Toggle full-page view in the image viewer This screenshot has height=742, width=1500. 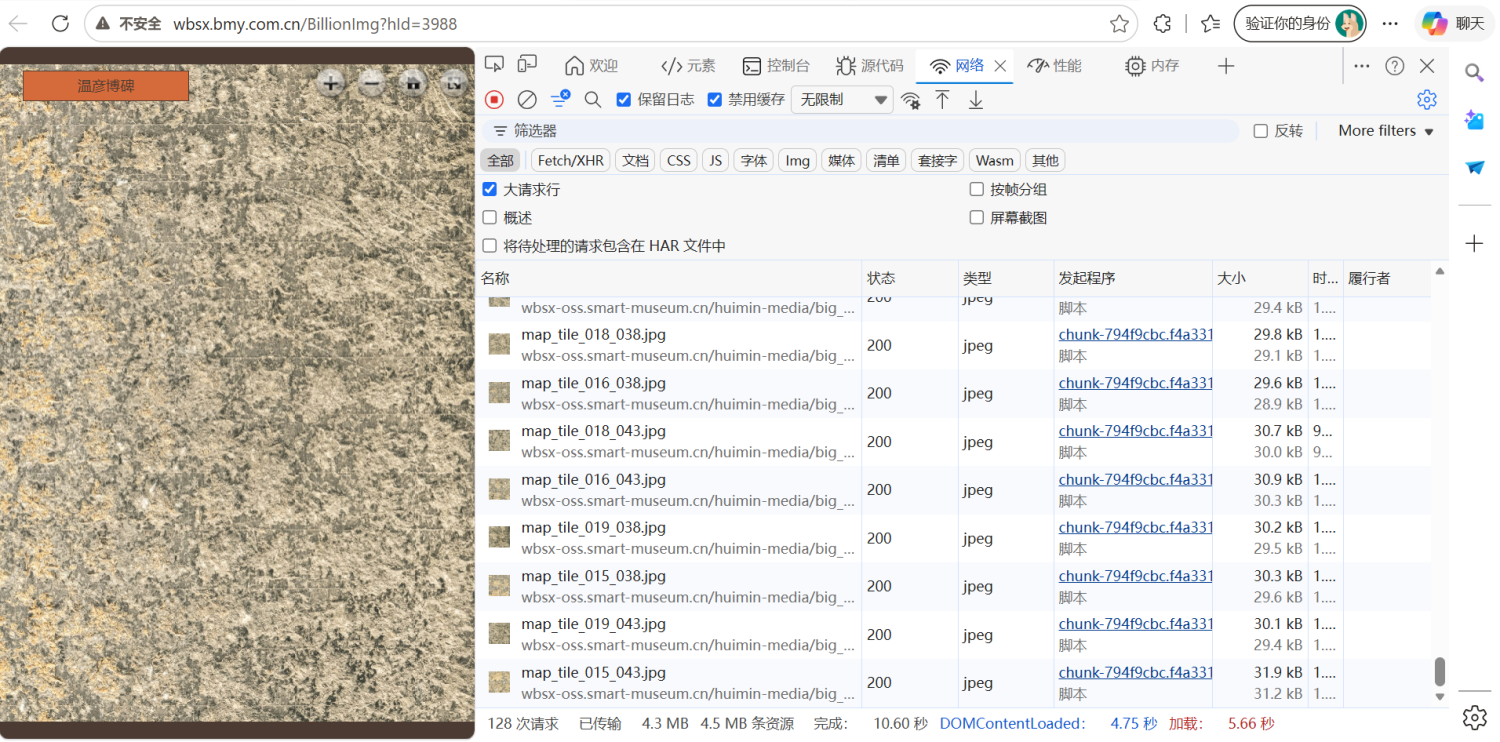[x=454, y=84]
